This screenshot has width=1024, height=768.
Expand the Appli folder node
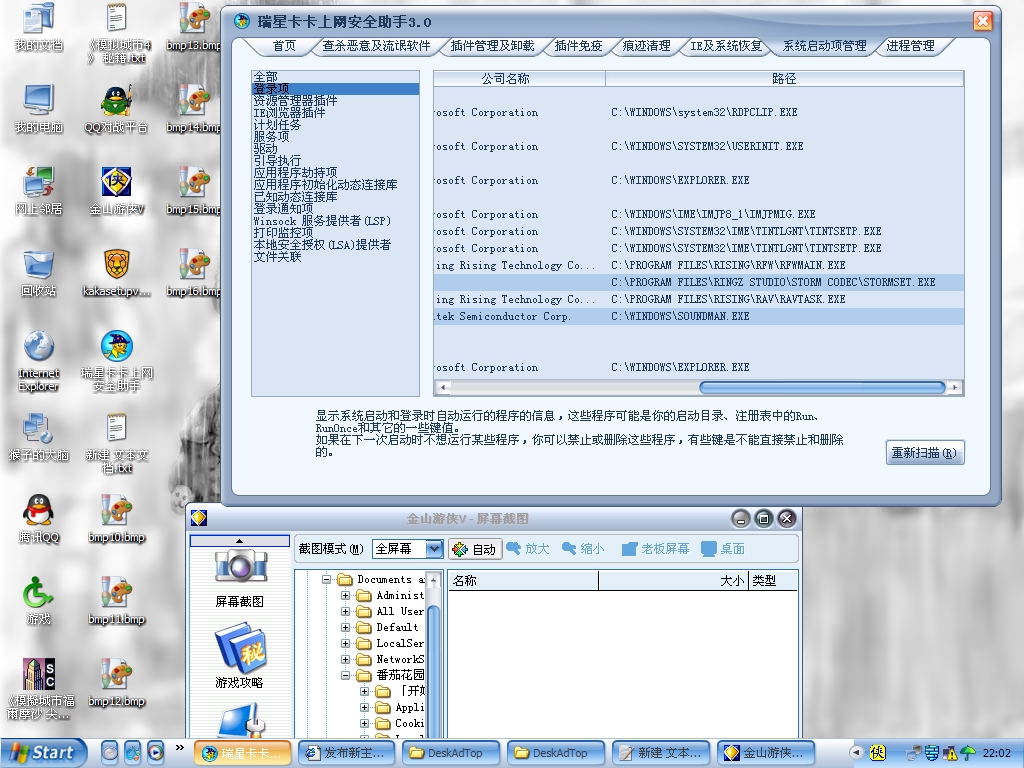[x=364, y=707]
